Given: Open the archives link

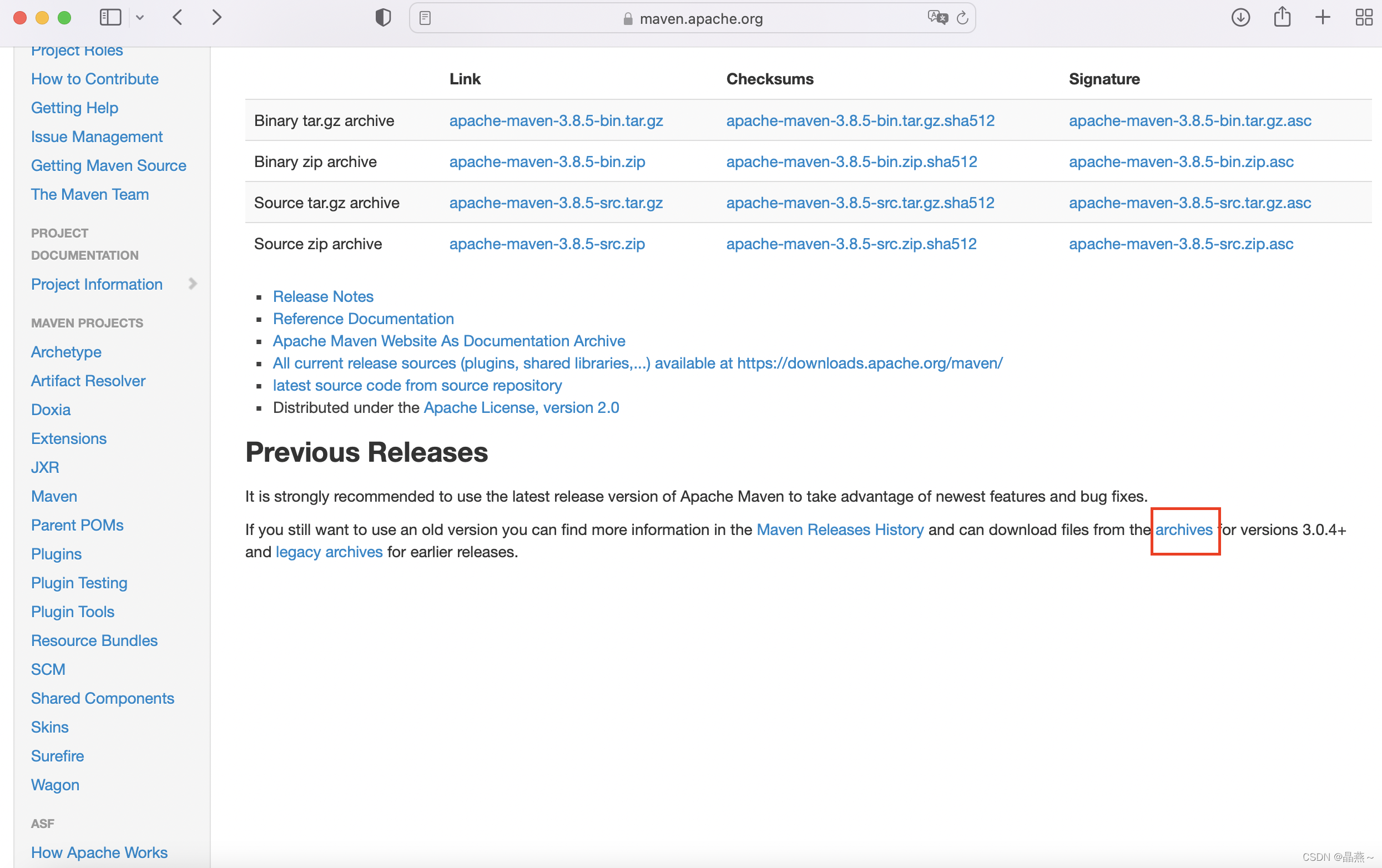Looking at the screenshot, I should point(1183,530).
